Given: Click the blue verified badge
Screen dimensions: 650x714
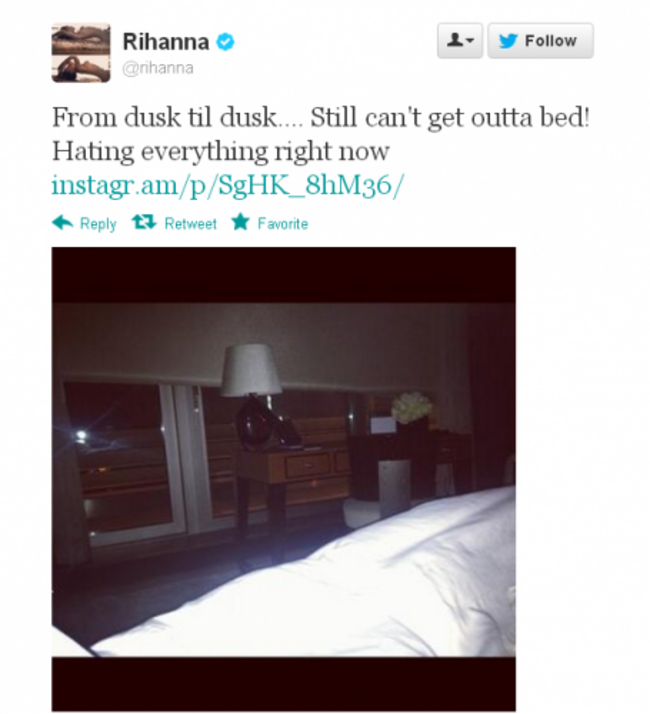Looking at the screenshot, I should click(x=225, y=42).
